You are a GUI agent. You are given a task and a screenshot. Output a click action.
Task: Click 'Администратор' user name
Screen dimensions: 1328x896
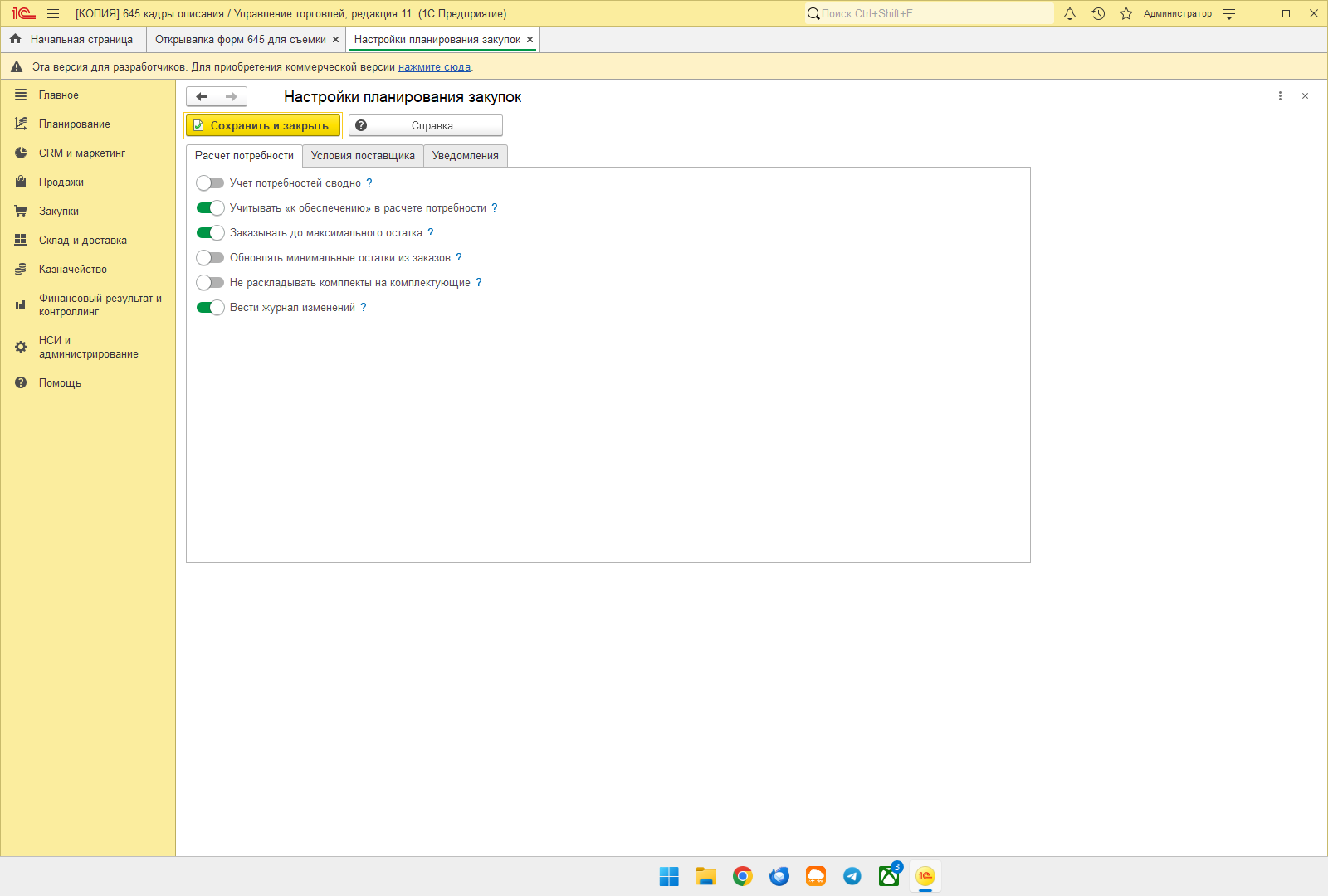pyautogui.click(x=1177, y=13)
